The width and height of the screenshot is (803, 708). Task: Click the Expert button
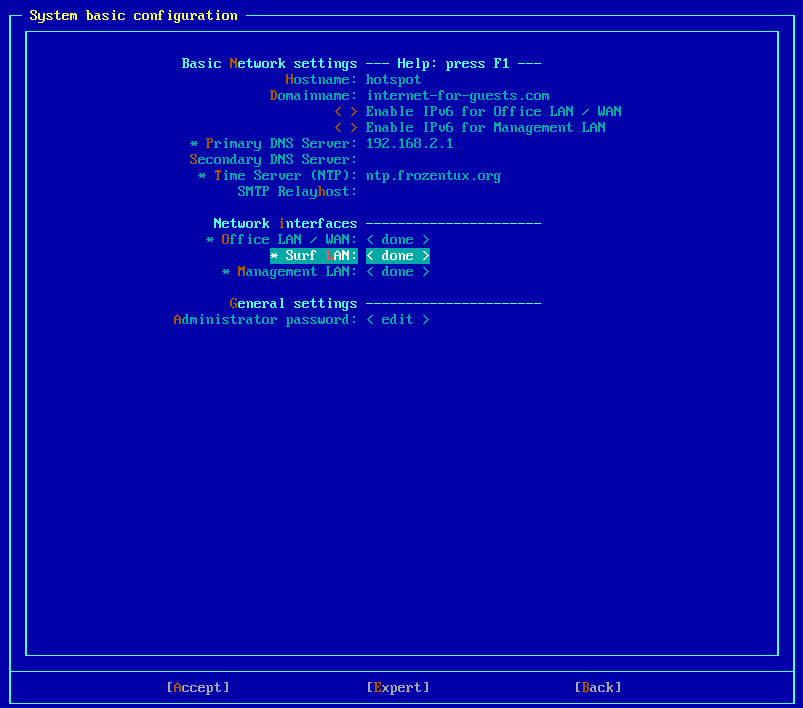point(398,688)
